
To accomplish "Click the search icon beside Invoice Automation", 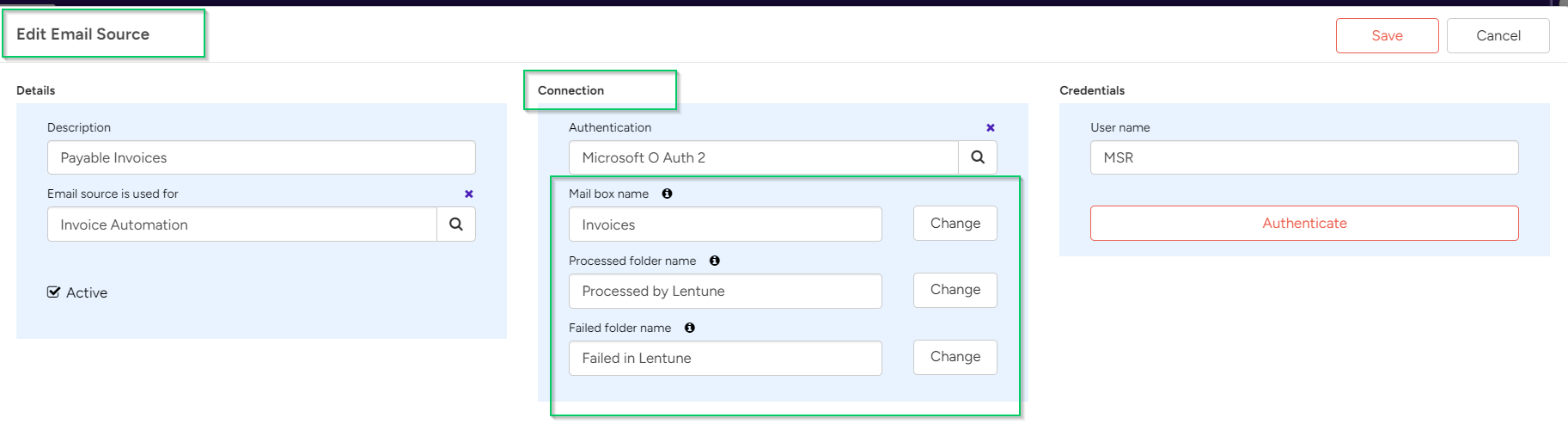I will [456, 224].
